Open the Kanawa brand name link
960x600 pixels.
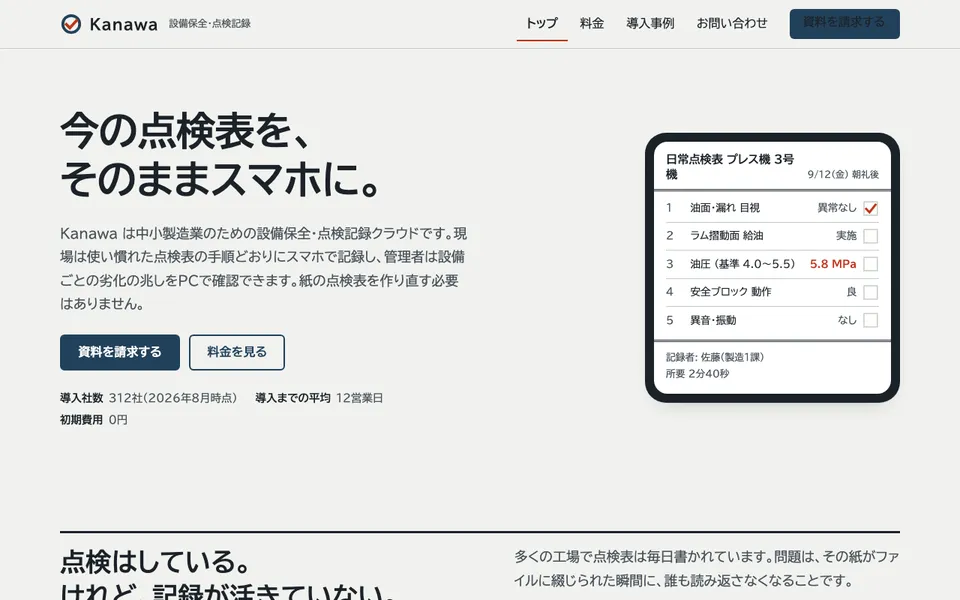pyautogui.click(x=123, y=24)
